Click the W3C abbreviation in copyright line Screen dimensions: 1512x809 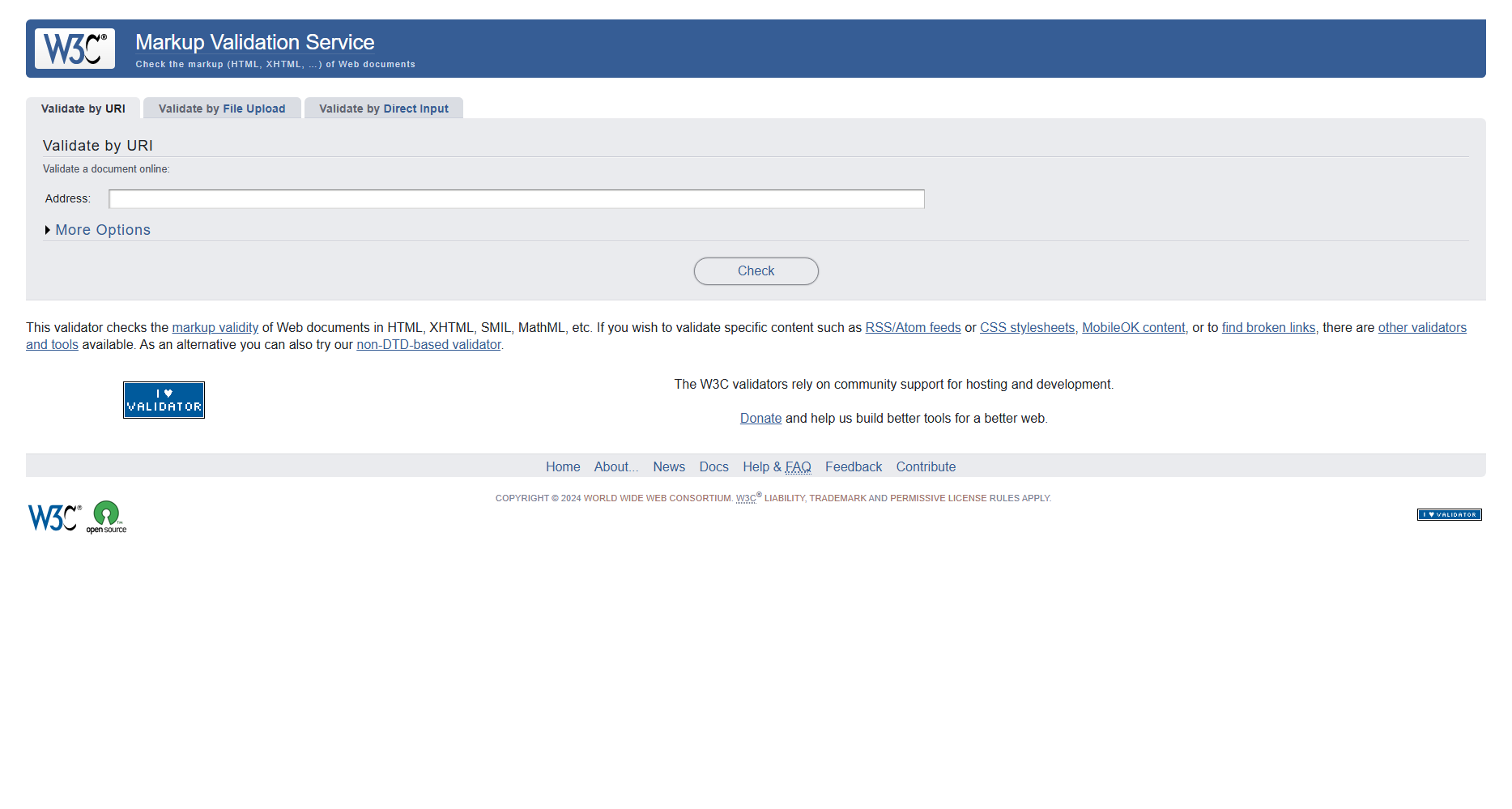745,499
